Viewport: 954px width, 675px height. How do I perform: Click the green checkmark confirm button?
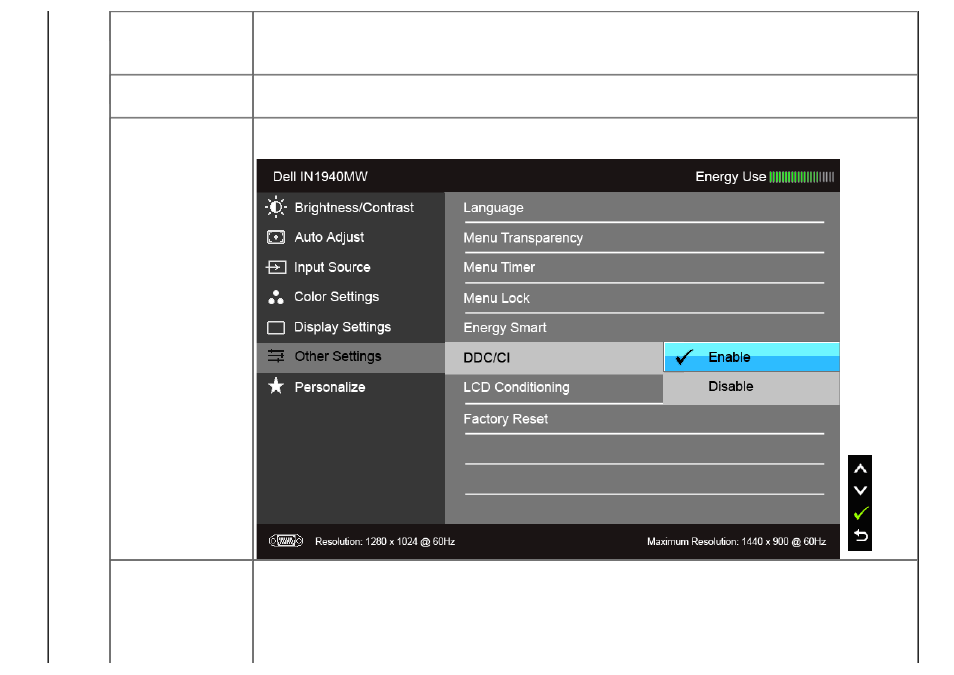(860, 513)
